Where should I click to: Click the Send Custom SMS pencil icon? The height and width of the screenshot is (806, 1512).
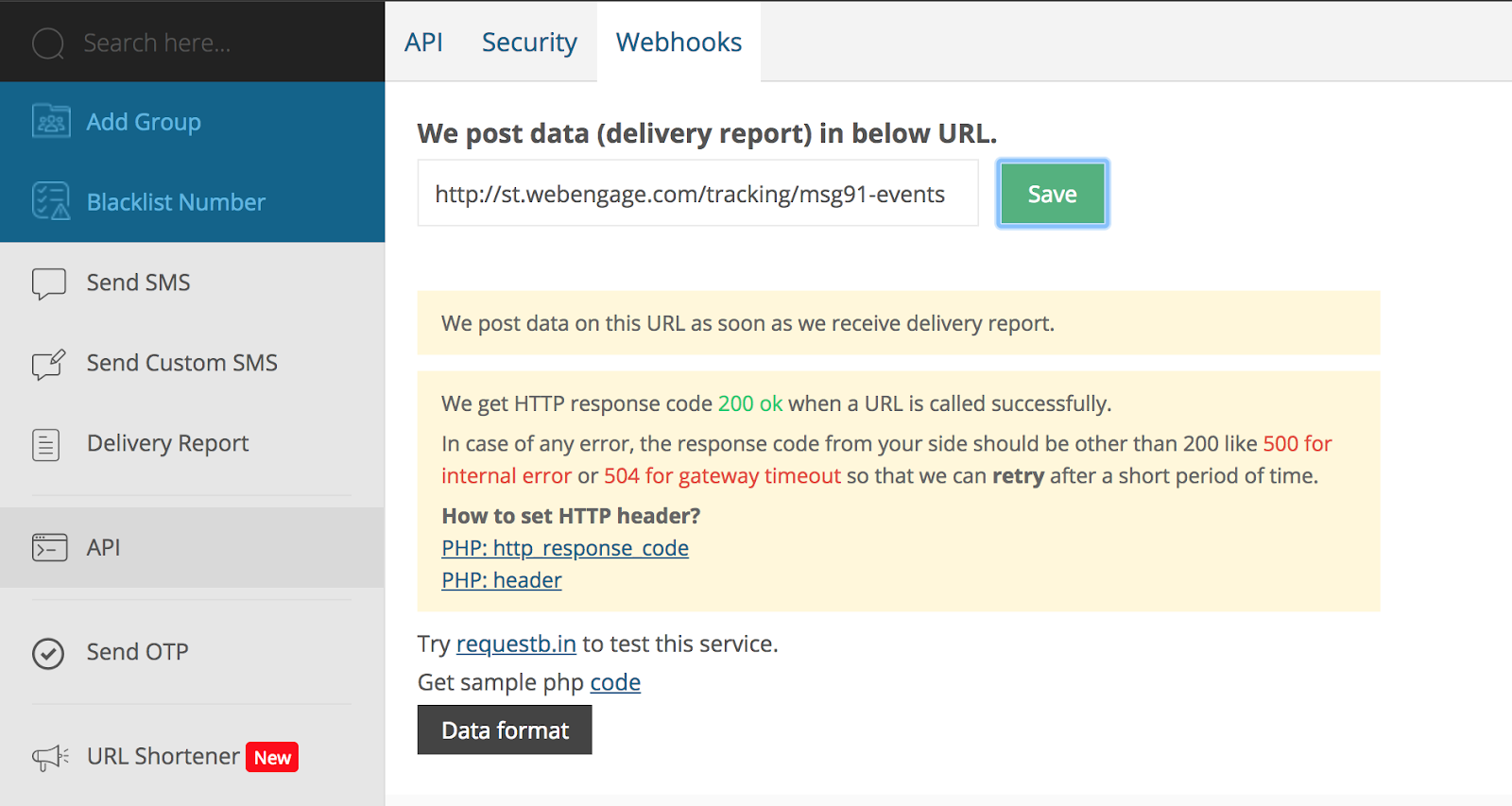pyautogui.click(x=49, y=364)
